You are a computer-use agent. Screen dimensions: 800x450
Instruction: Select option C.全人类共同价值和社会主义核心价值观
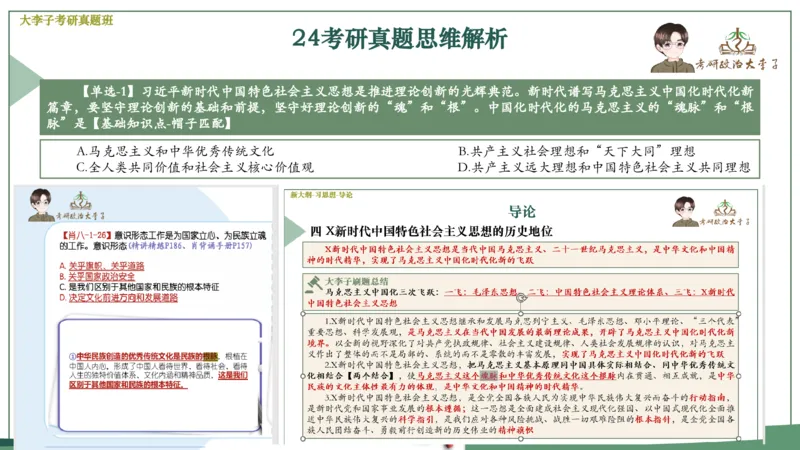point(195,167)
